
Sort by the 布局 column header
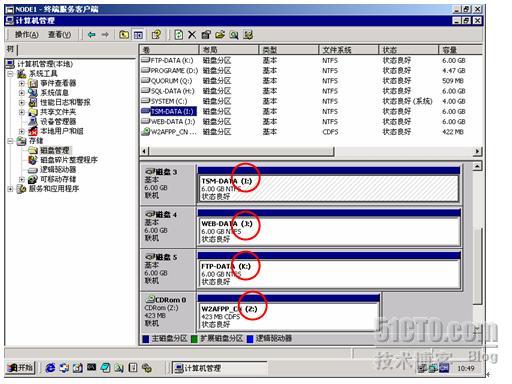tap(229, 50)
